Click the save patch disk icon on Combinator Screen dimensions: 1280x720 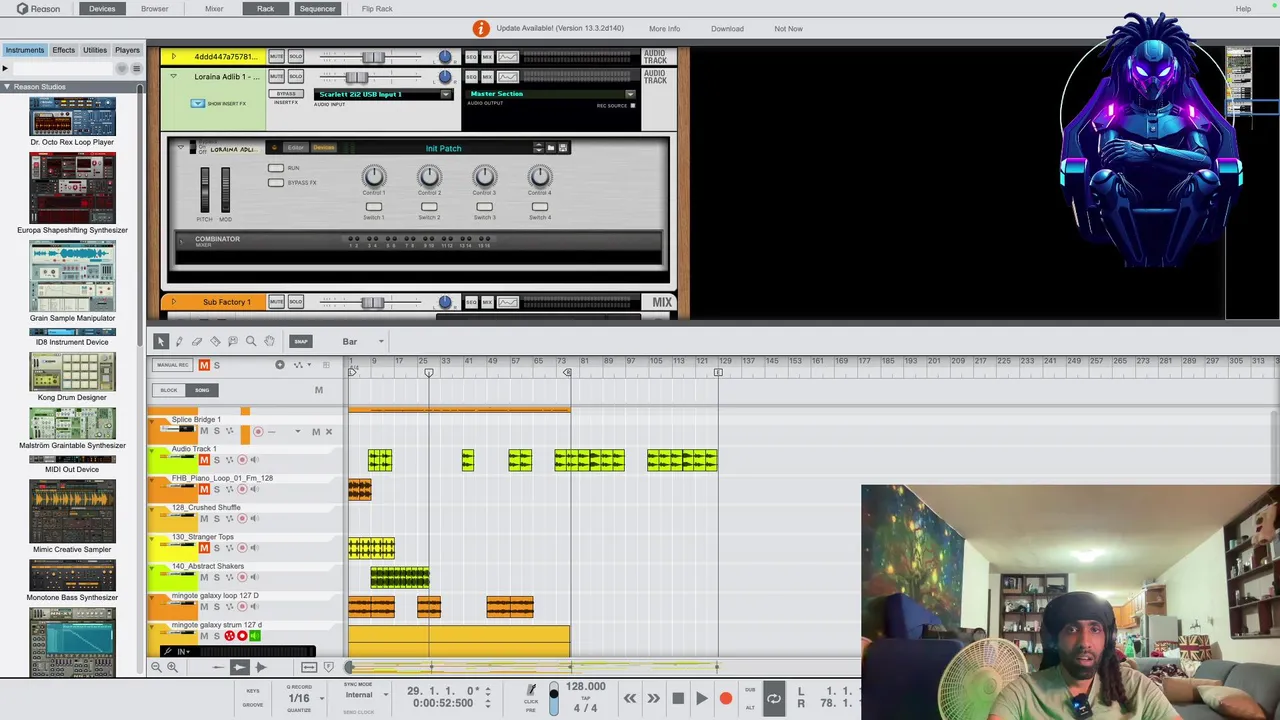563,148
